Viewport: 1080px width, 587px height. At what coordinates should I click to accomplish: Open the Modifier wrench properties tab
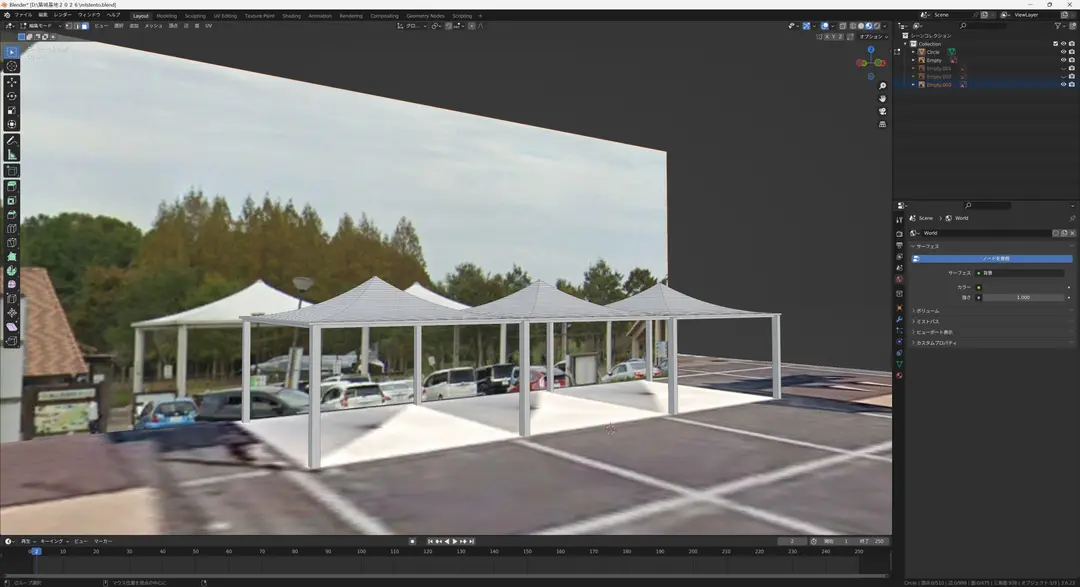(x=899, y=320)
